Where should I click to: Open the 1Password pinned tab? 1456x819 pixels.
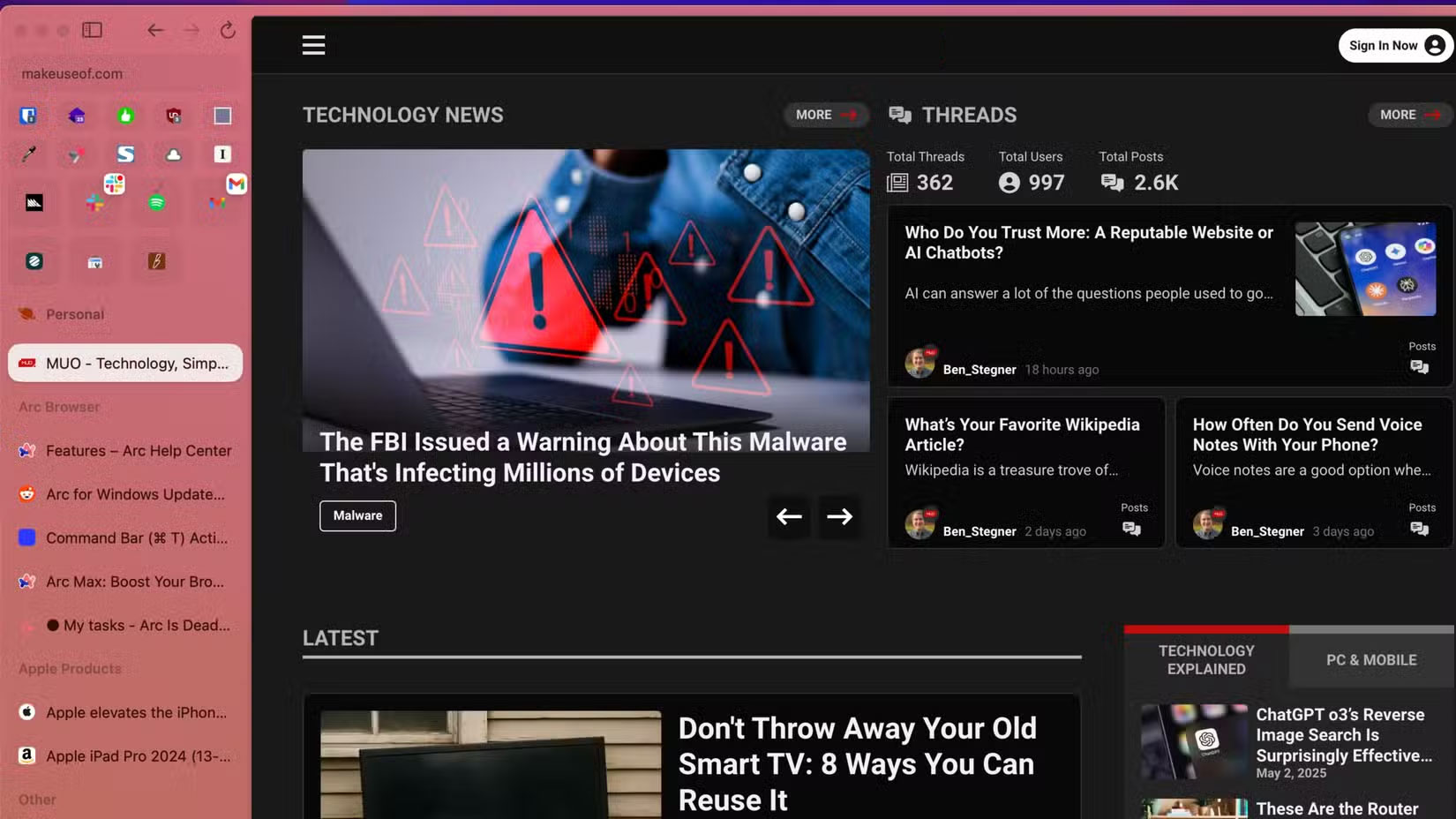[28, 116]
